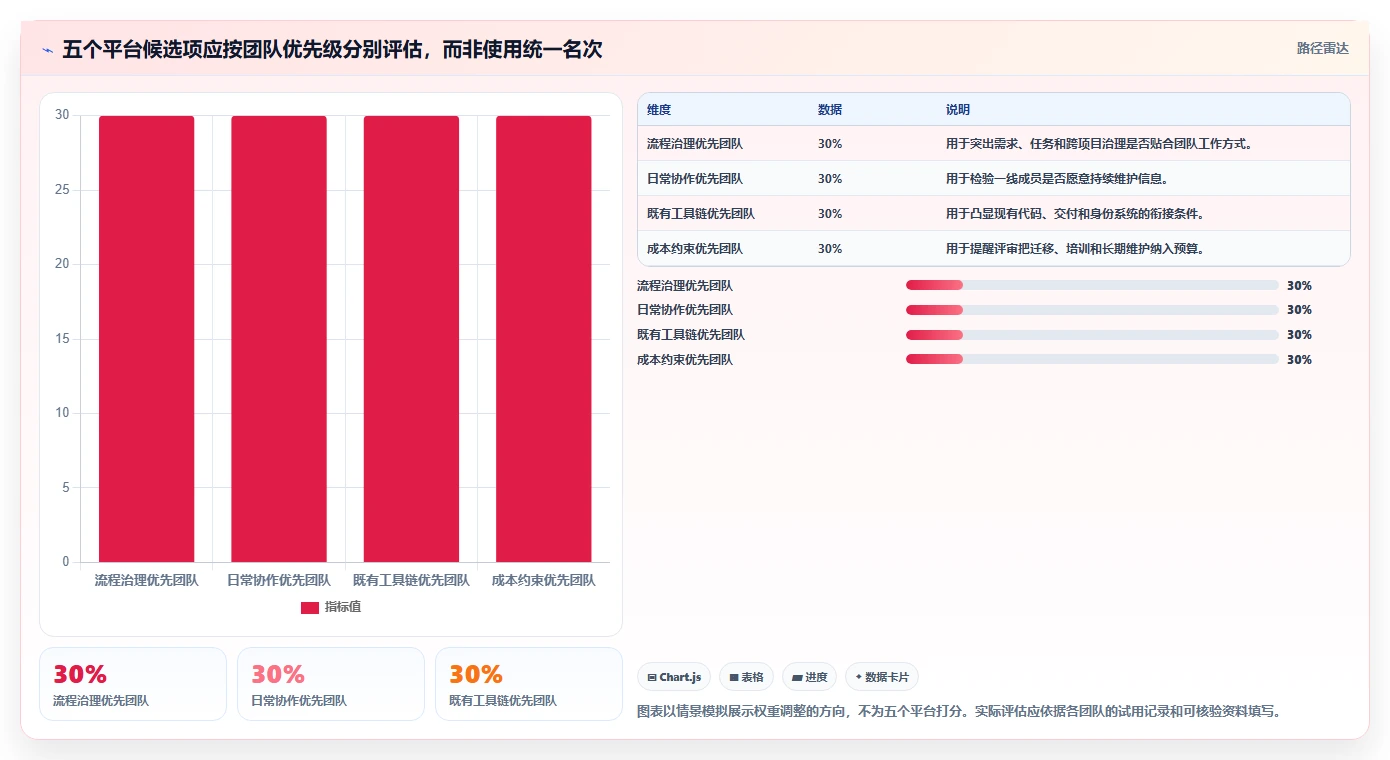Image resolution: width=1390 pixels, height=760 pixels.
Task: Select table cell 日常协作优先团队
Action: click(695, 179)
